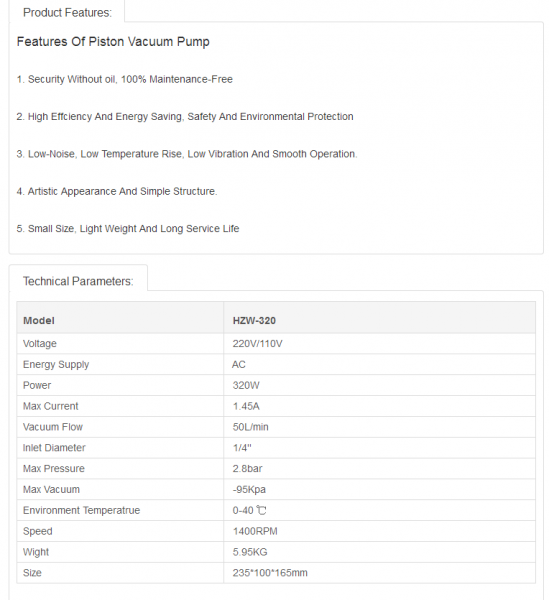Click the Model header cell
This screenshot has height=600, width=549.
(120, 318)
